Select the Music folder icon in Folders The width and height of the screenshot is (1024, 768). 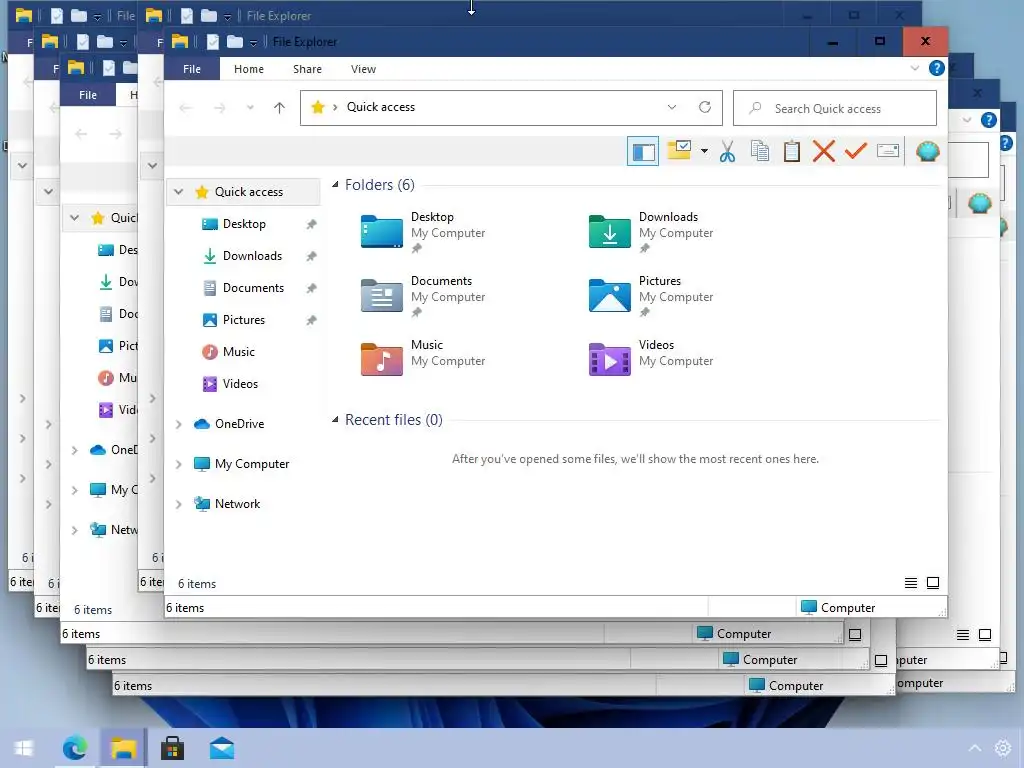coord(381,359)
